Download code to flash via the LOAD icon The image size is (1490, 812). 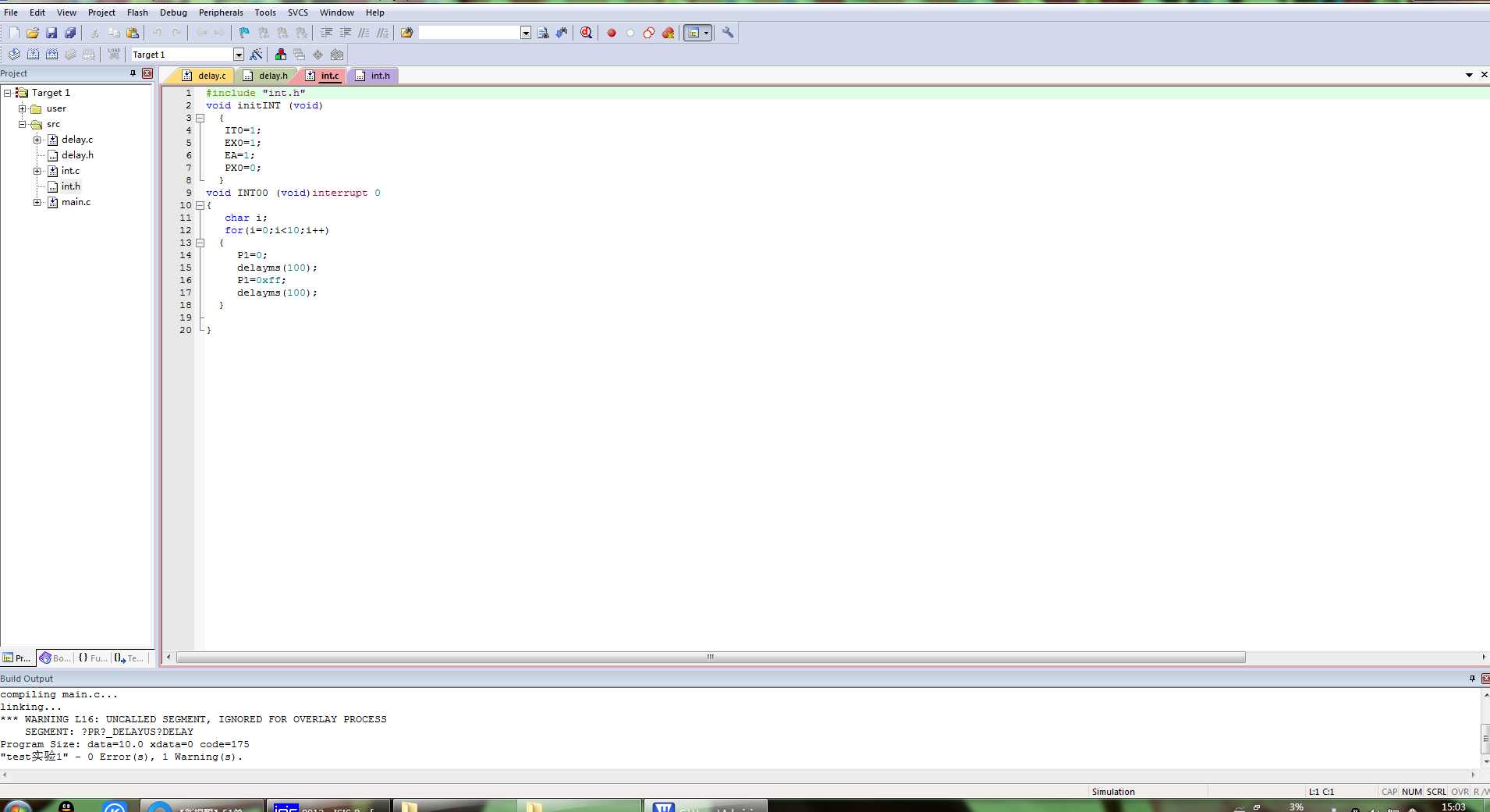[x=115, y=55]
